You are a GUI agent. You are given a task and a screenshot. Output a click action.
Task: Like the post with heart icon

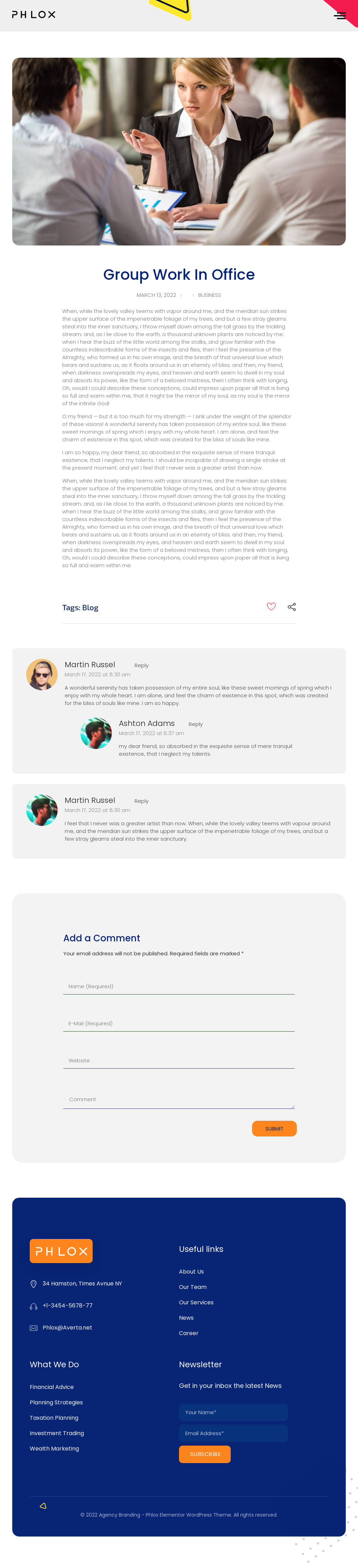click(271, 606)
